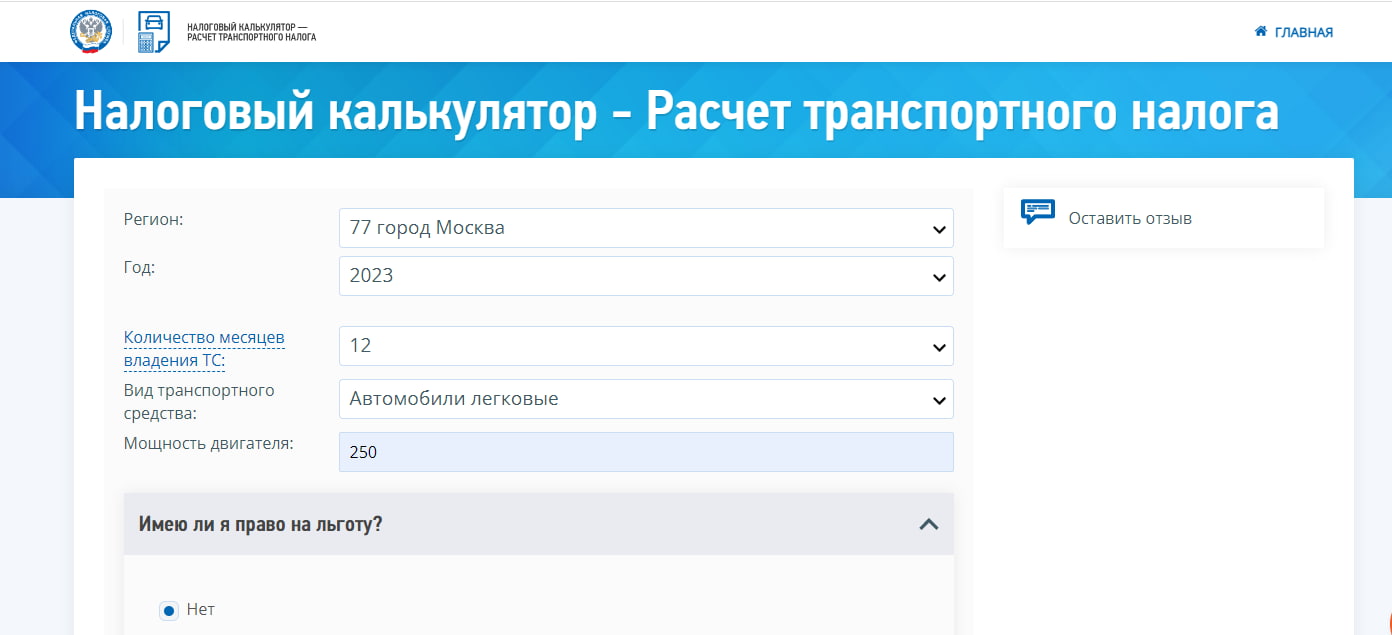
Task: Click the chevron on the vehicle type selector
Action: pos(938,399)
